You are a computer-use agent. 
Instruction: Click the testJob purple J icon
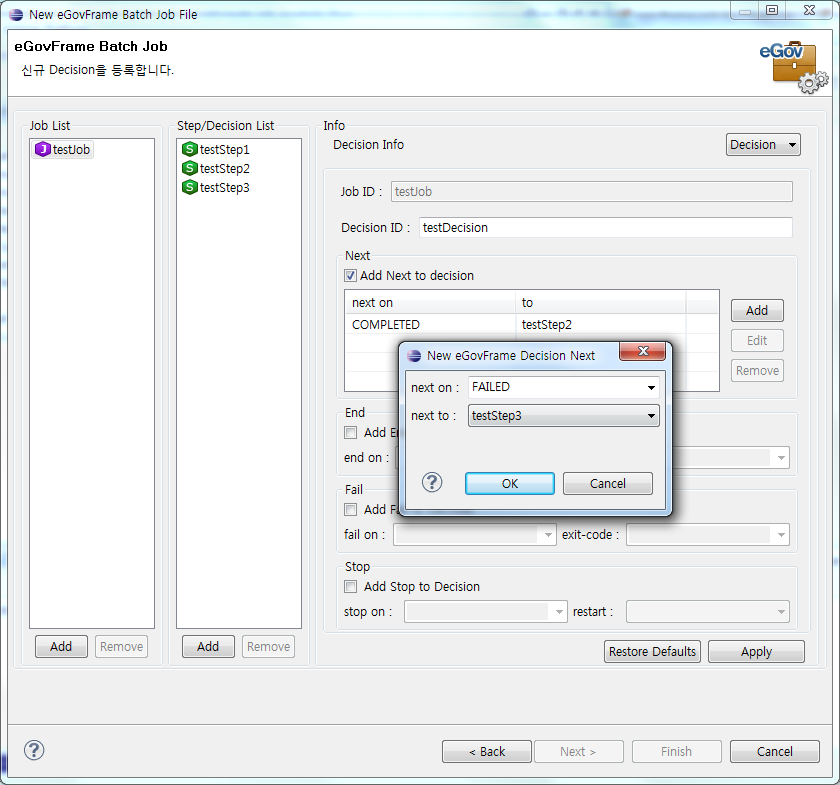pyautogui.click(x=42, y=149)
